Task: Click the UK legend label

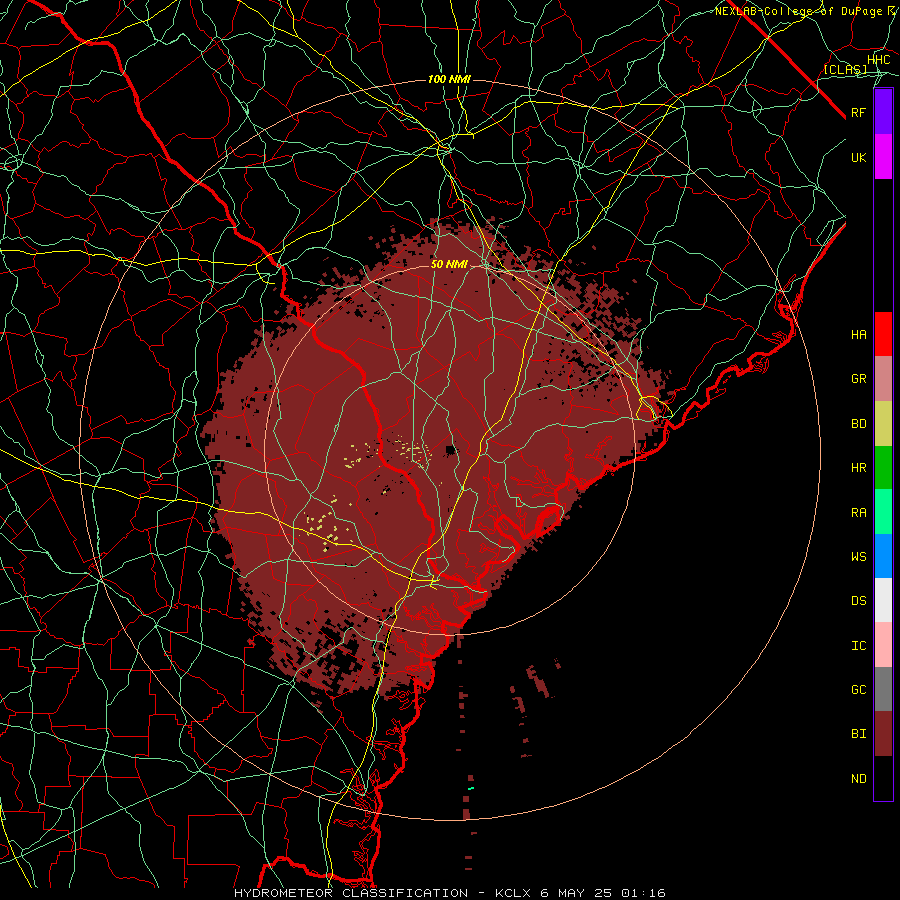Action: [858, 157]
